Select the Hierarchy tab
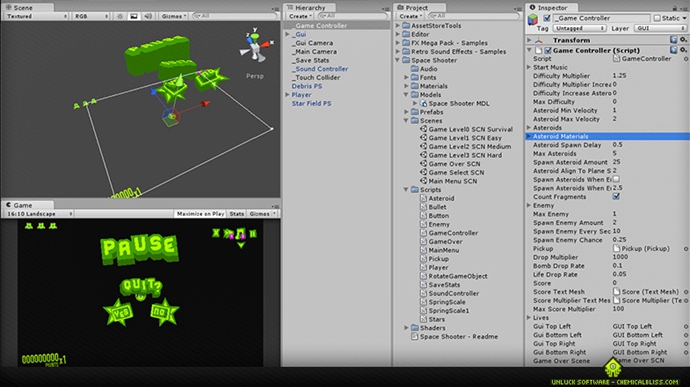The width and height of the screenshot is (690, 387). (x=309, y=8)
